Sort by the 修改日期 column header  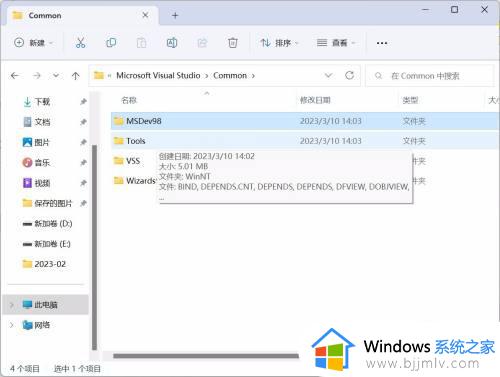[315, 100]
